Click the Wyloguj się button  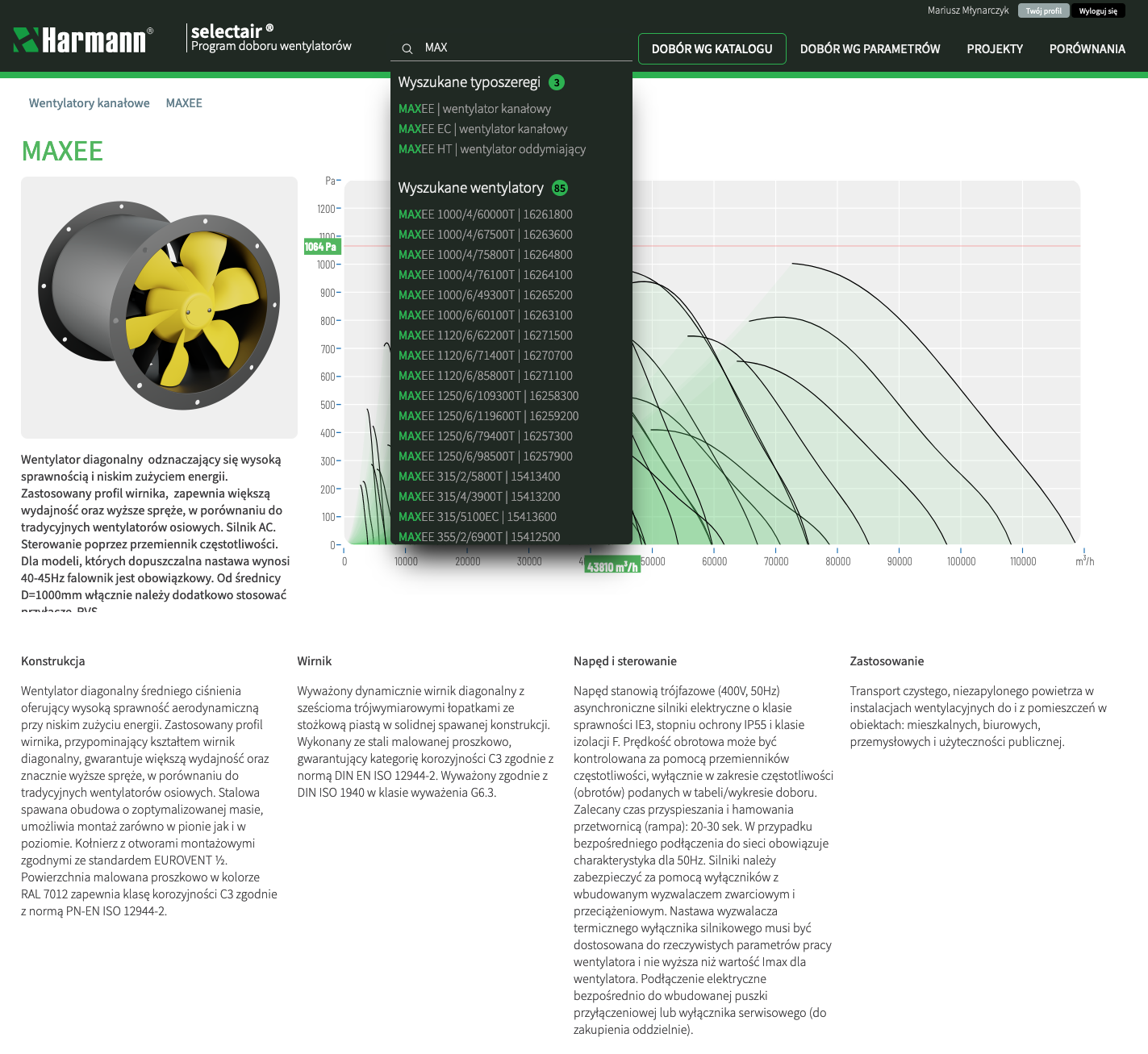tap(1098, 10)
